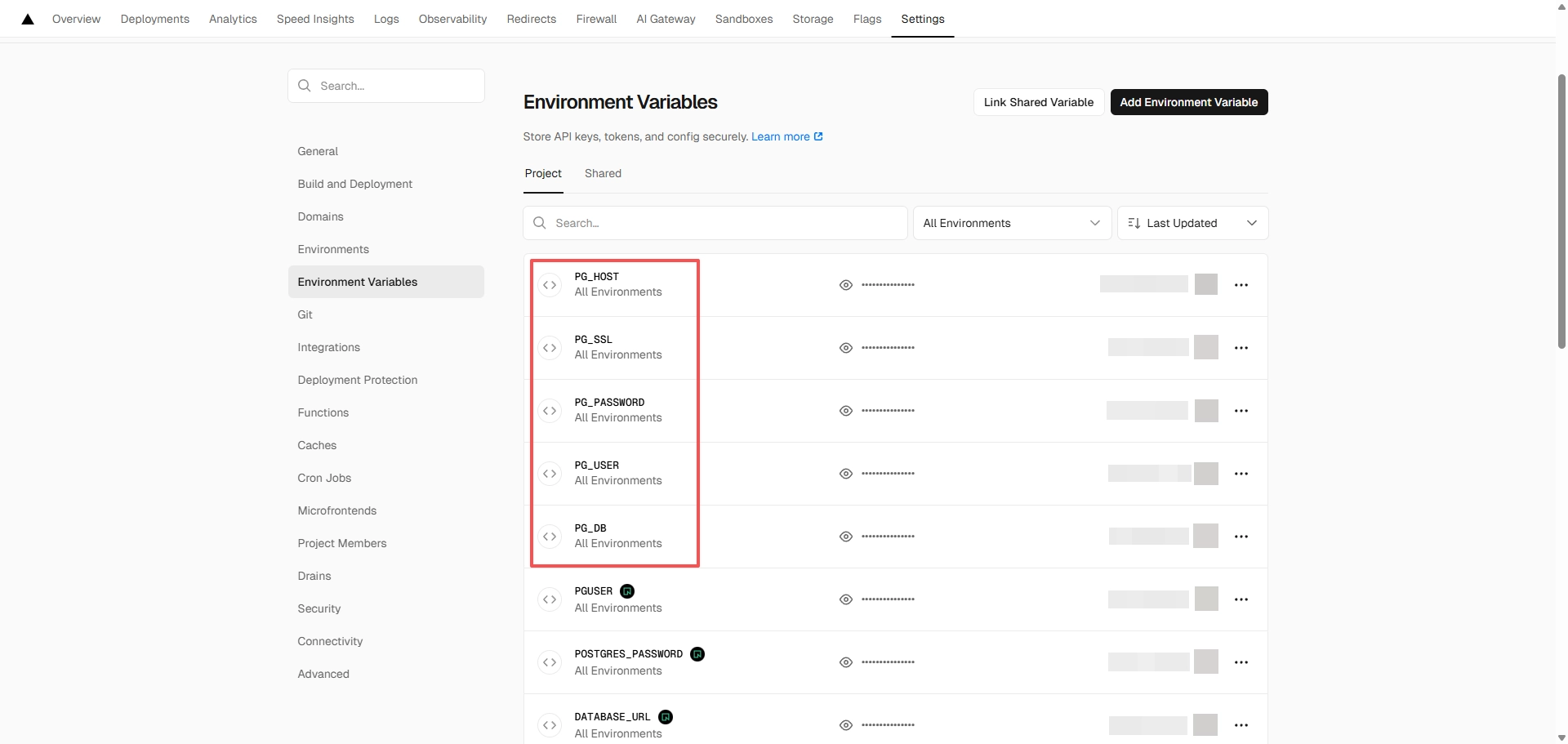Open the Deployments tab in top navigation

154,19
